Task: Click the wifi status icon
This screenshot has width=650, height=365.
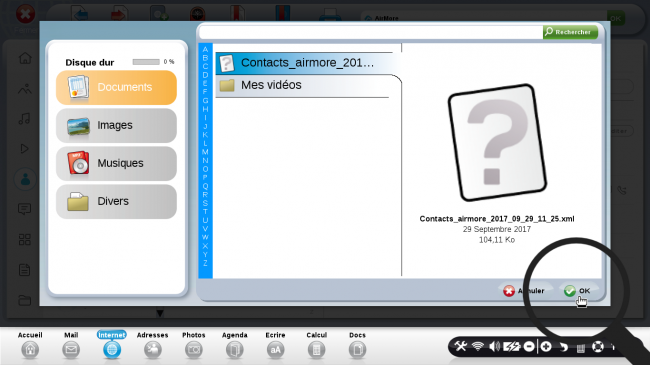Action: [x=478, y=346]
